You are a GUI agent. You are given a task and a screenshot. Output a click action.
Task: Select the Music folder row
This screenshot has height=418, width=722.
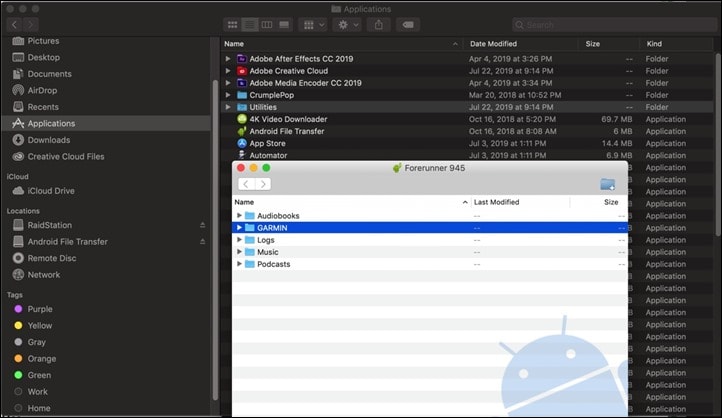[x=430, y=252]
